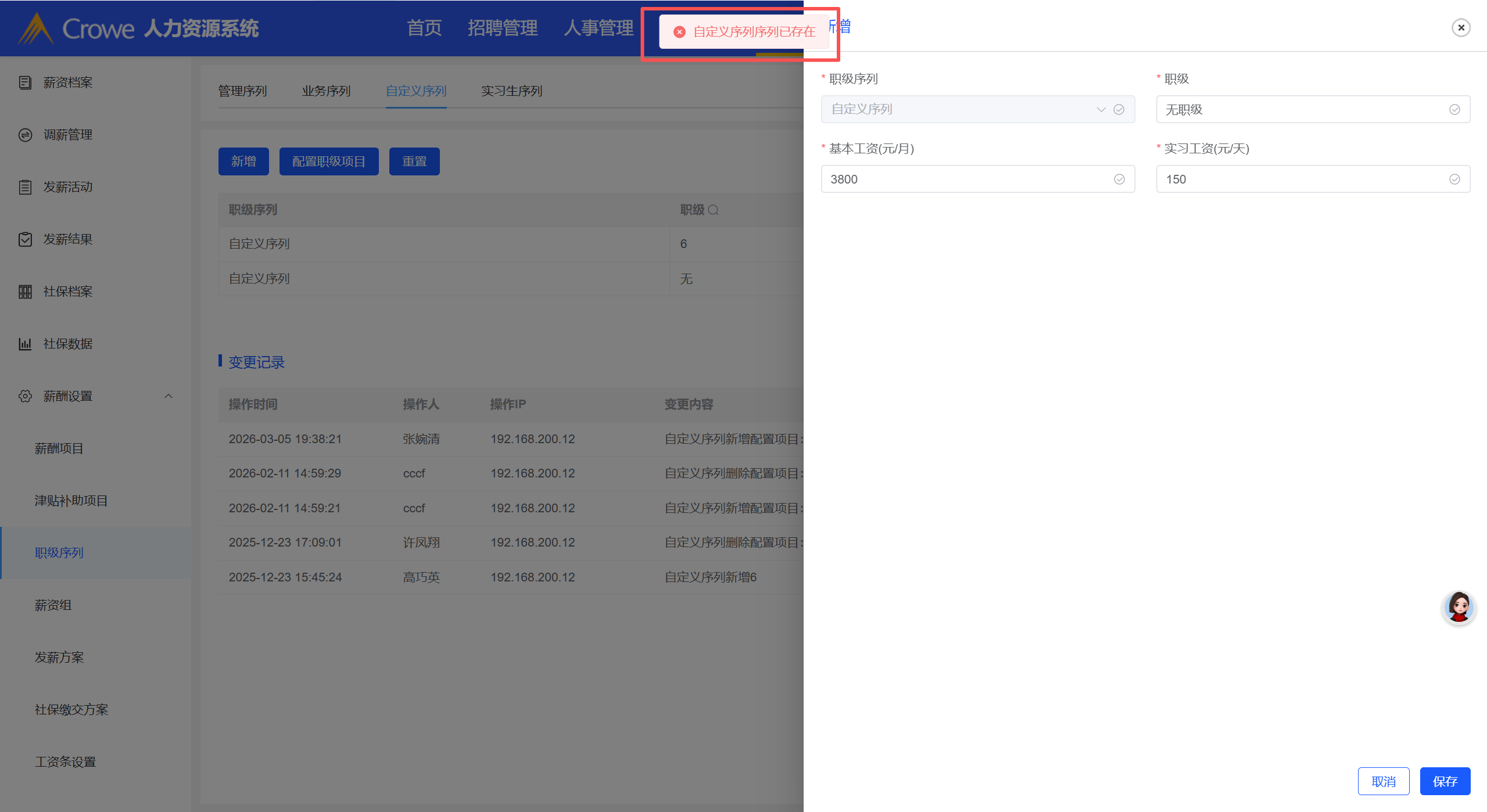Click the search icon beside 职级 column
This screenshot has height=812, width=1487.
tap(714, 210)
